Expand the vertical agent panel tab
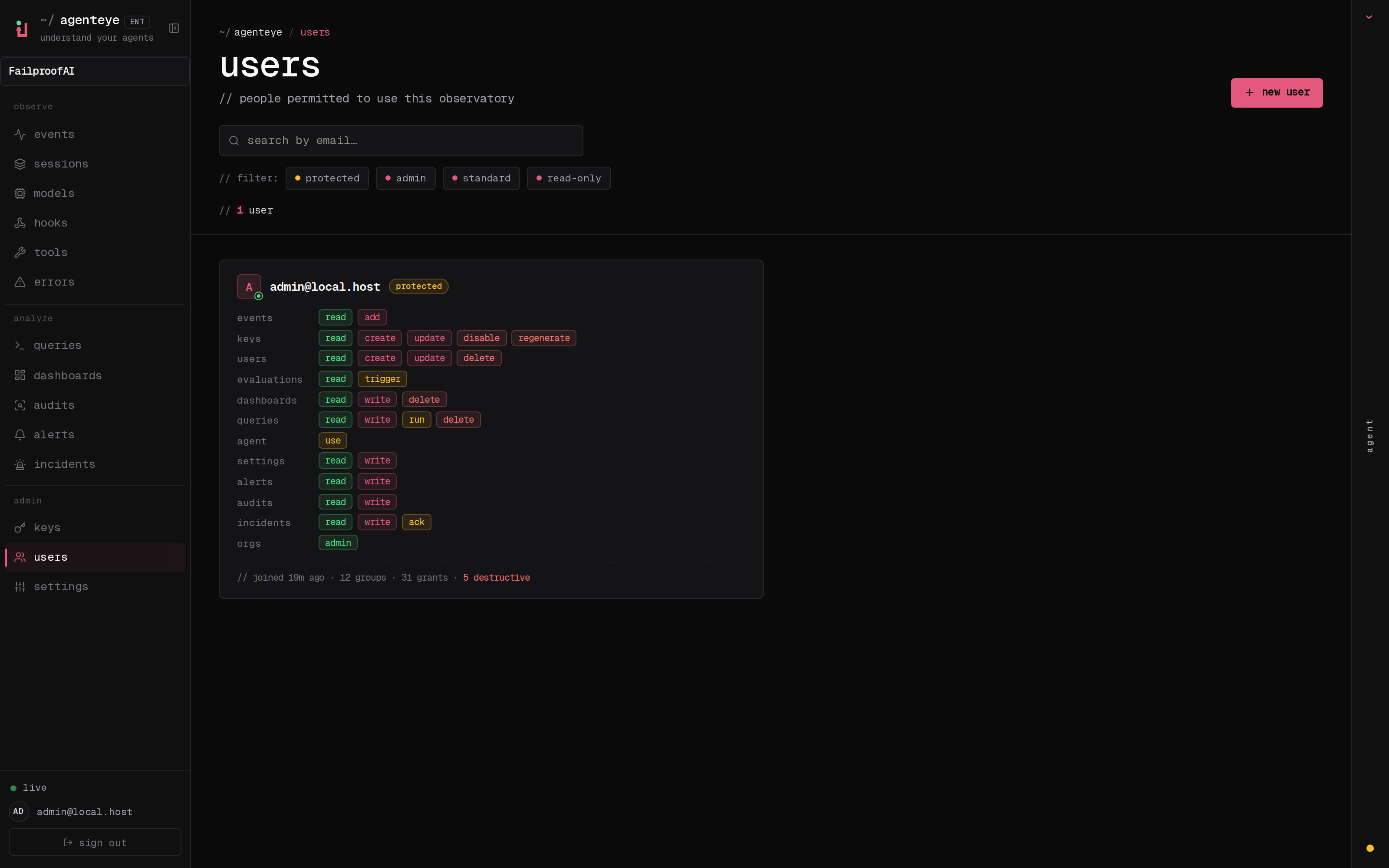 (x=1370, y=435)
